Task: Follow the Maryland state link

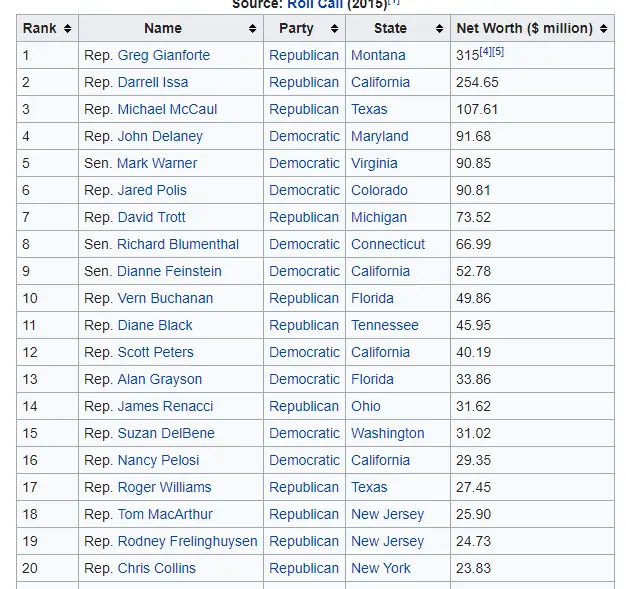Action: coord(380,136)
